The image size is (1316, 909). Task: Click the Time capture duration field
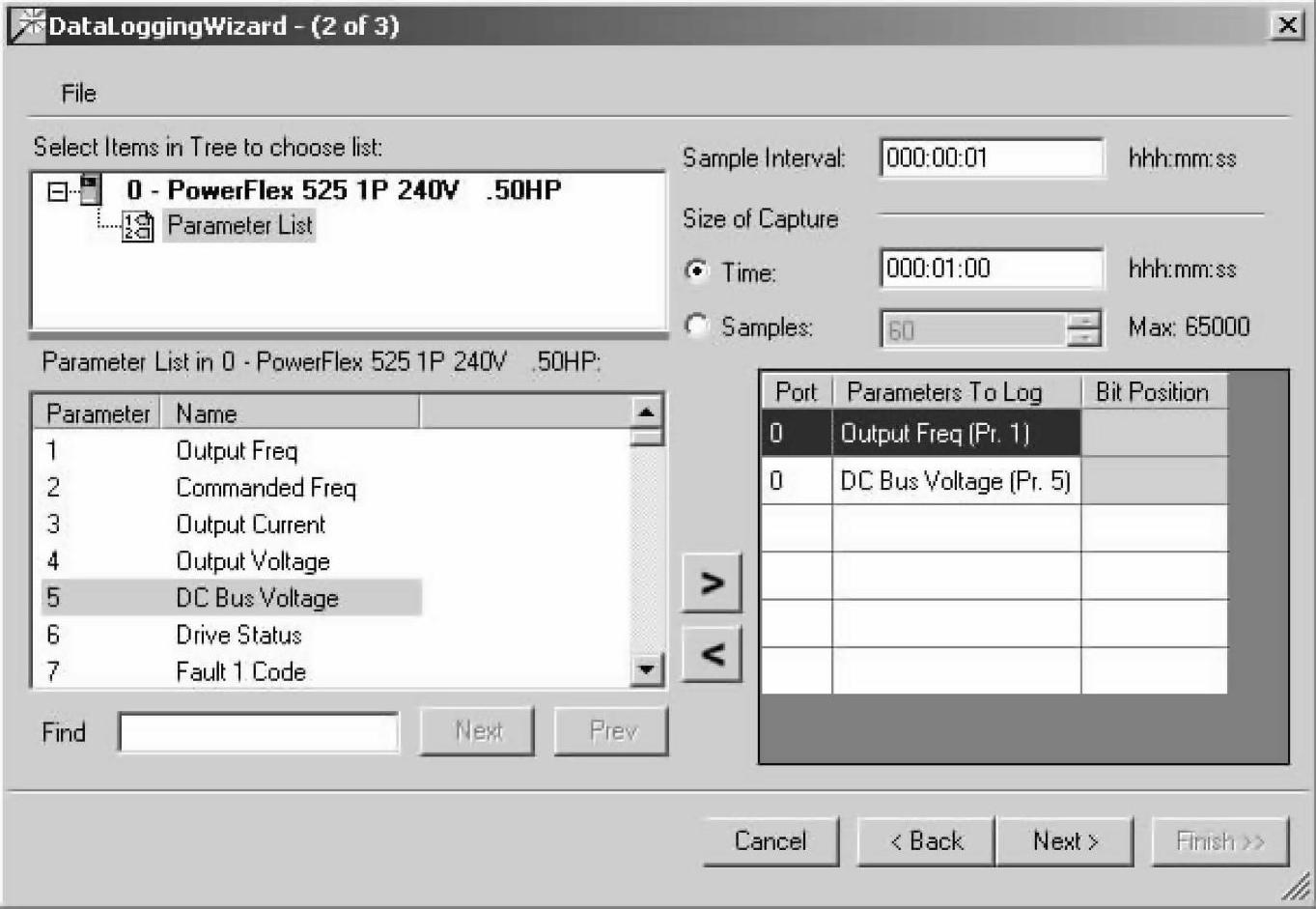(992, 269)
